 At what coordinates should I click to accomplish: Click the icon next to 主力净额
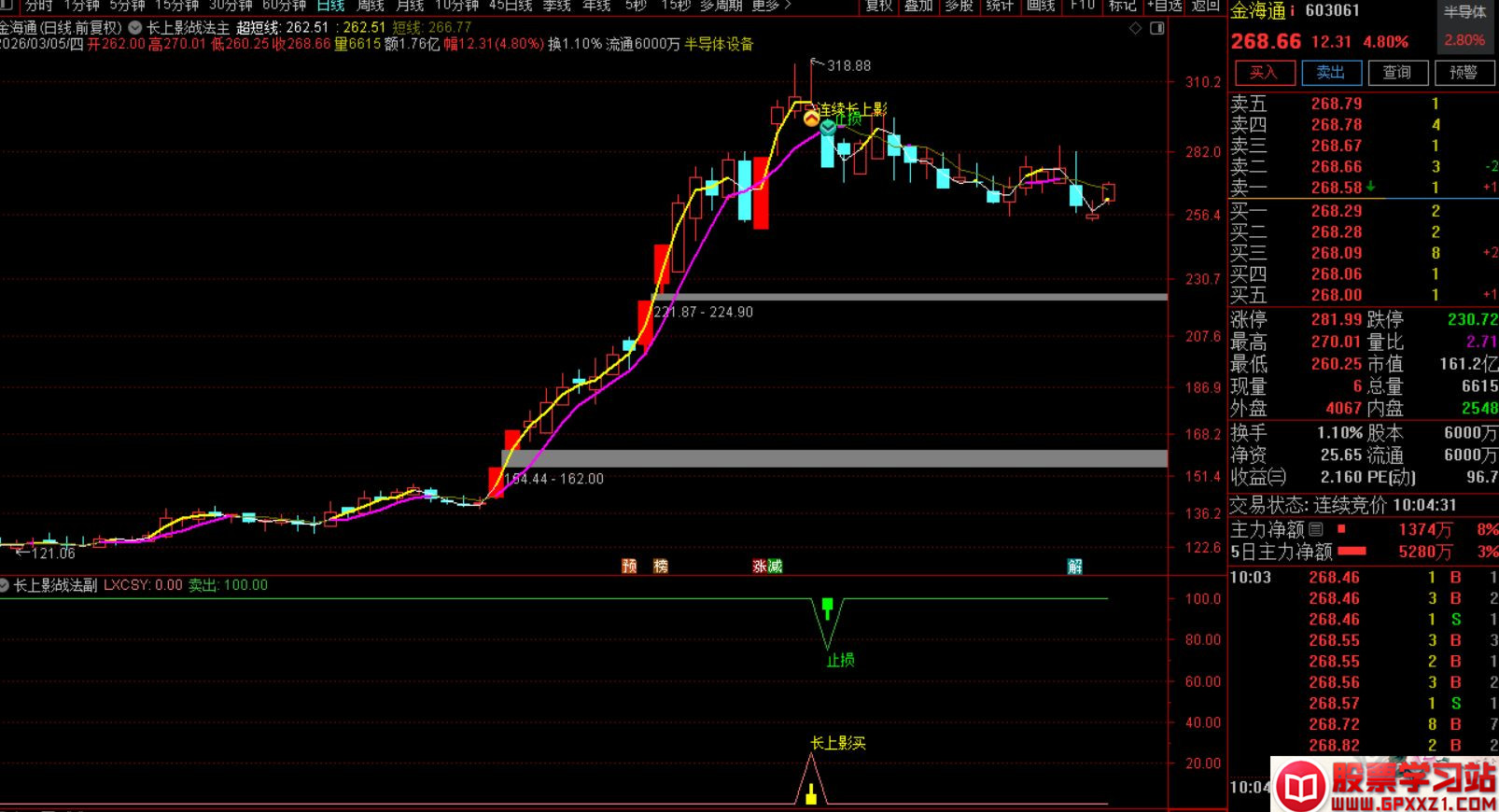click(1315, 529)
